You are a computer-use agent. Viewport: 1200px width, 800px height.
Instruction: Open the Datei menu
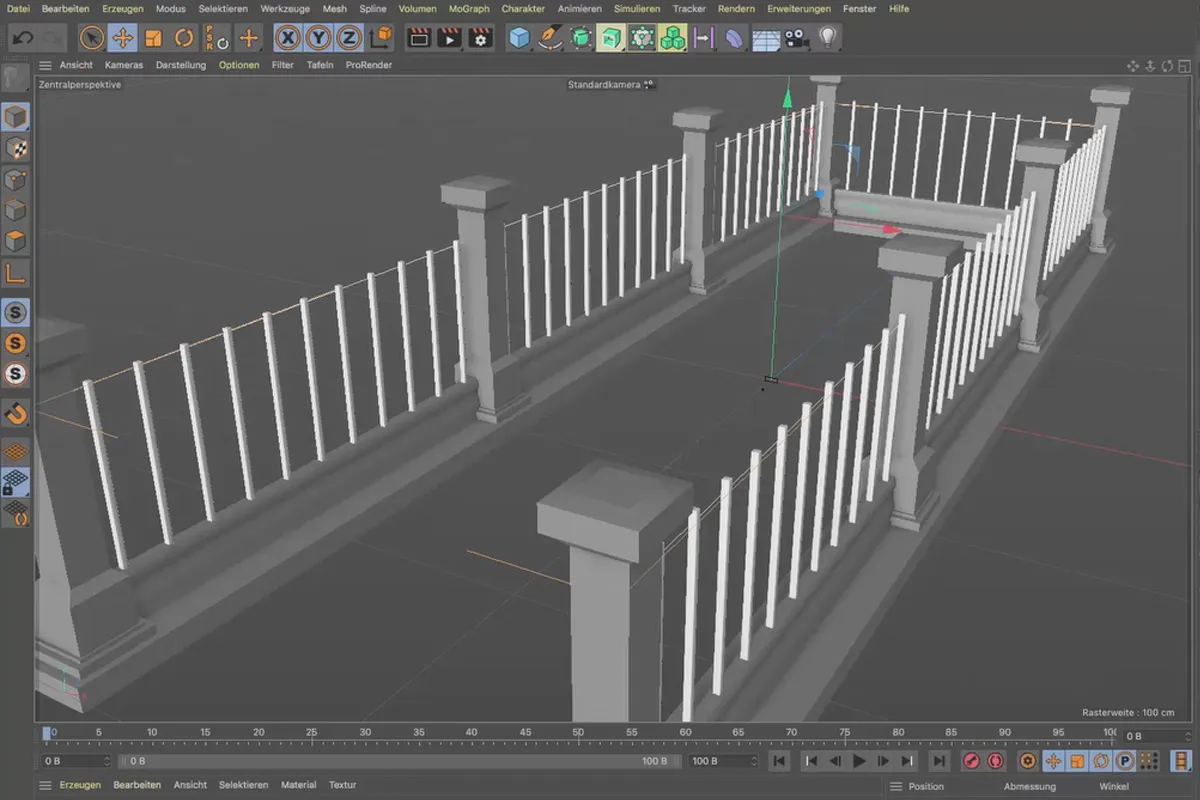click(18, 8)
